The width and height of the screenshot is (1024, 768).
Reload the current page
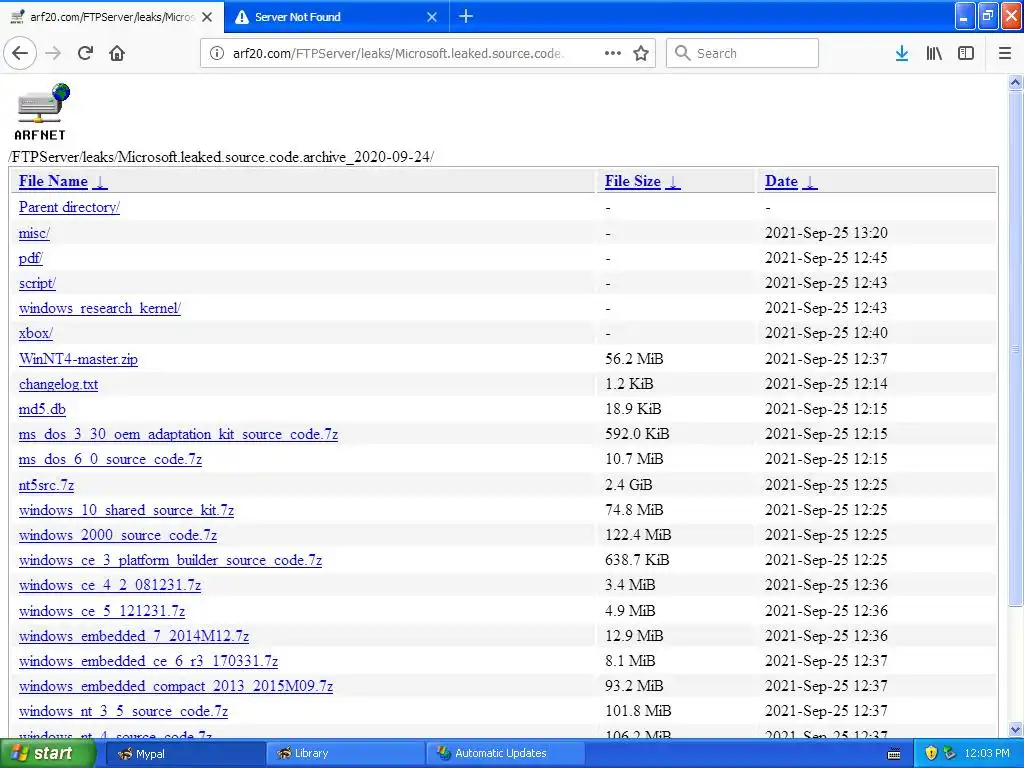(x=85, y=54)
